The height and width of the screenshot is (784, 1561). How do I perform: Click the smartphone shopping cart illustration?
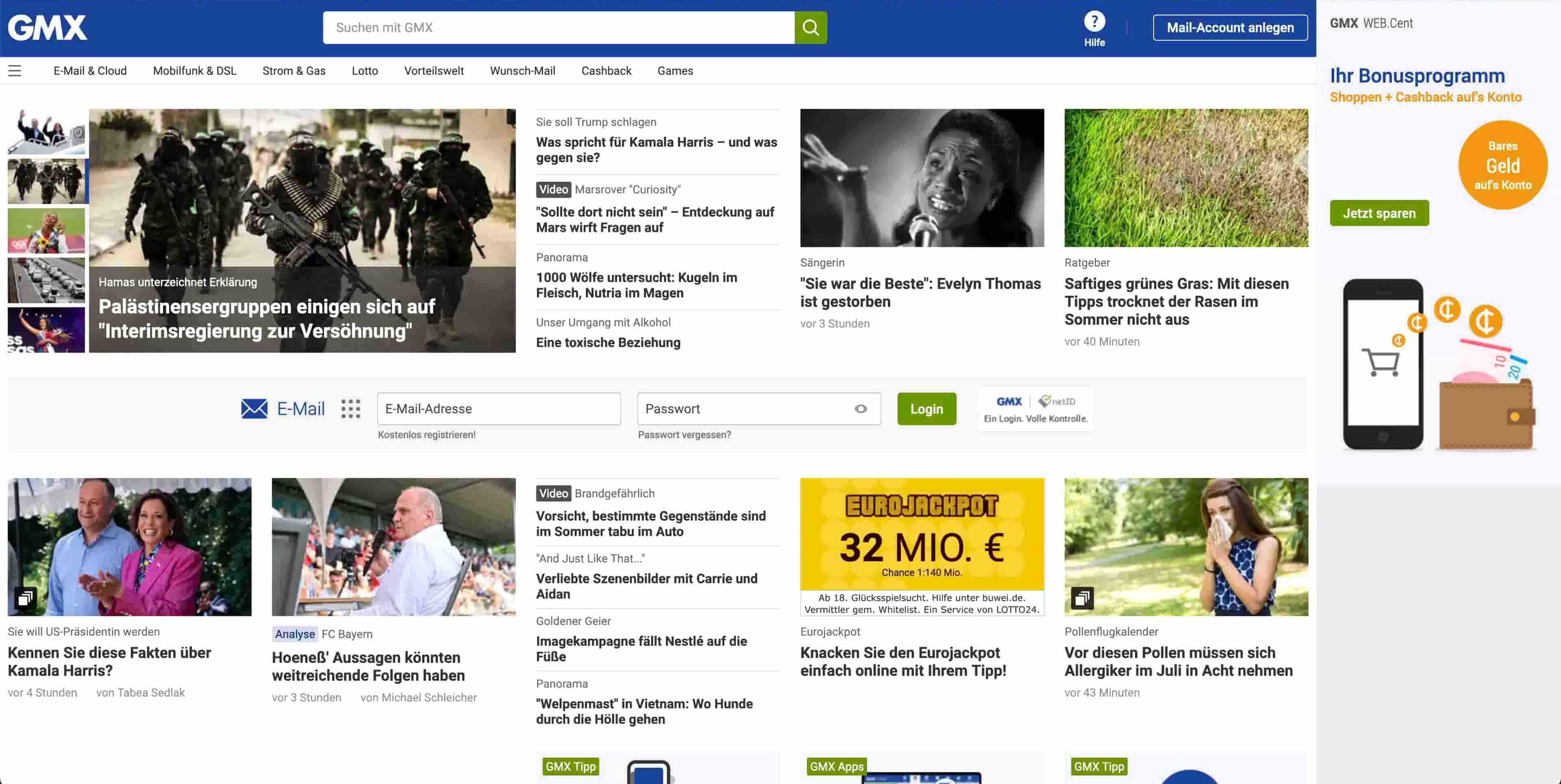coord(1383,364)
